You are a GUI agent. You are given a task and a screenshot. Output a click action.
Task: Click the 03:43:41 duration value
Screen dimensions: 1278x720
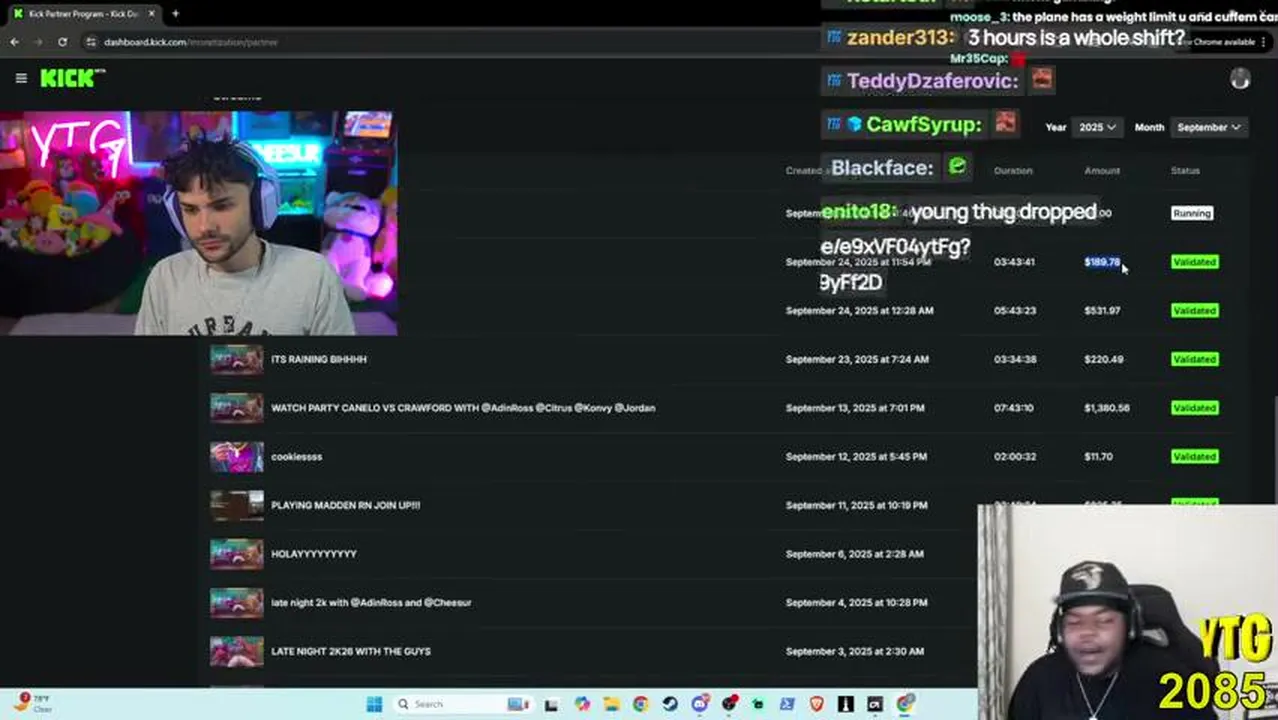(1014, 262)
